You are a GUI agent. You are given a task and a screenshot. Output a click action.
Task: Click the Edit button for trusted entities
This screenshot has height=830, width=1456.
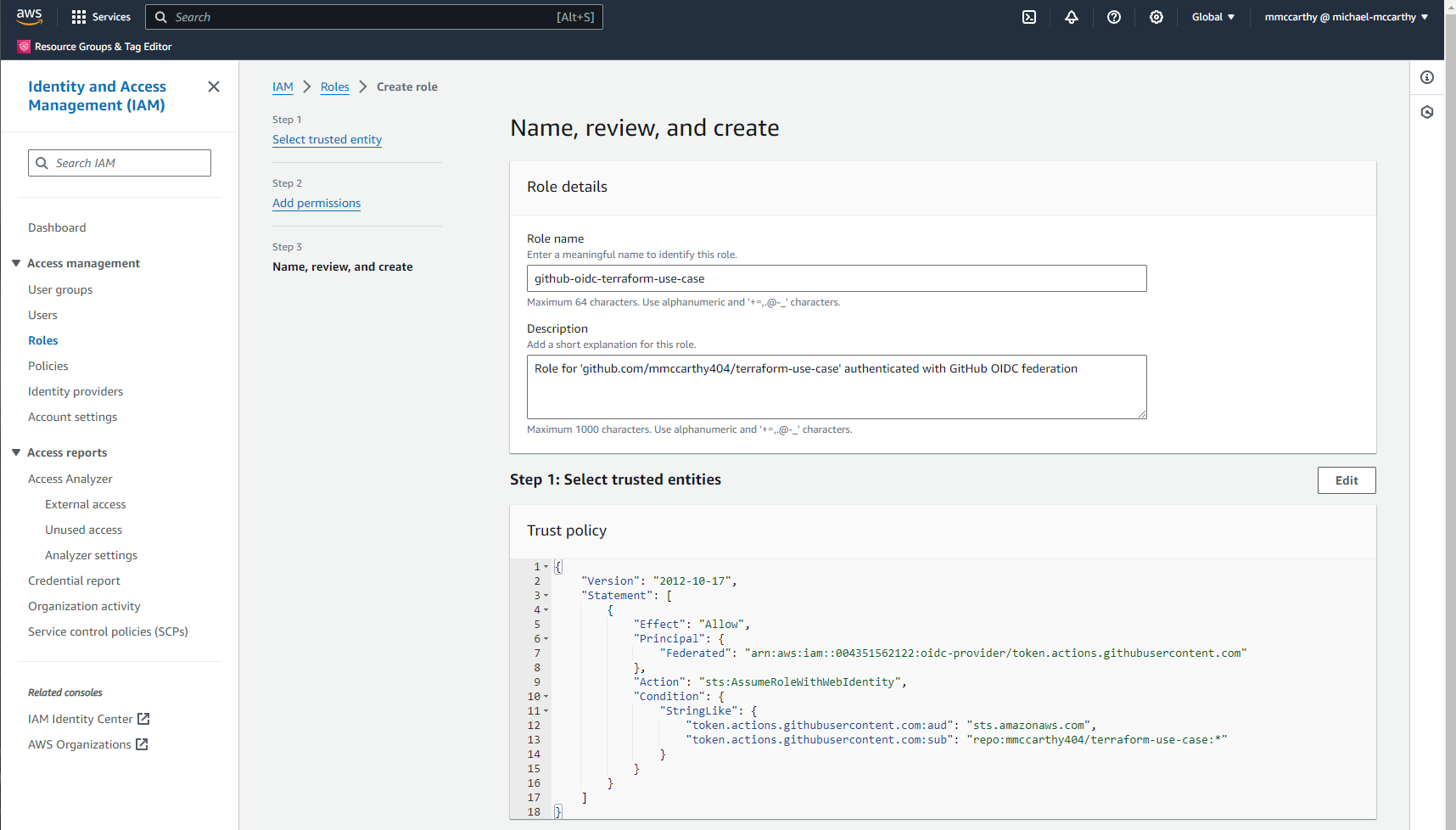point(1347,480)
